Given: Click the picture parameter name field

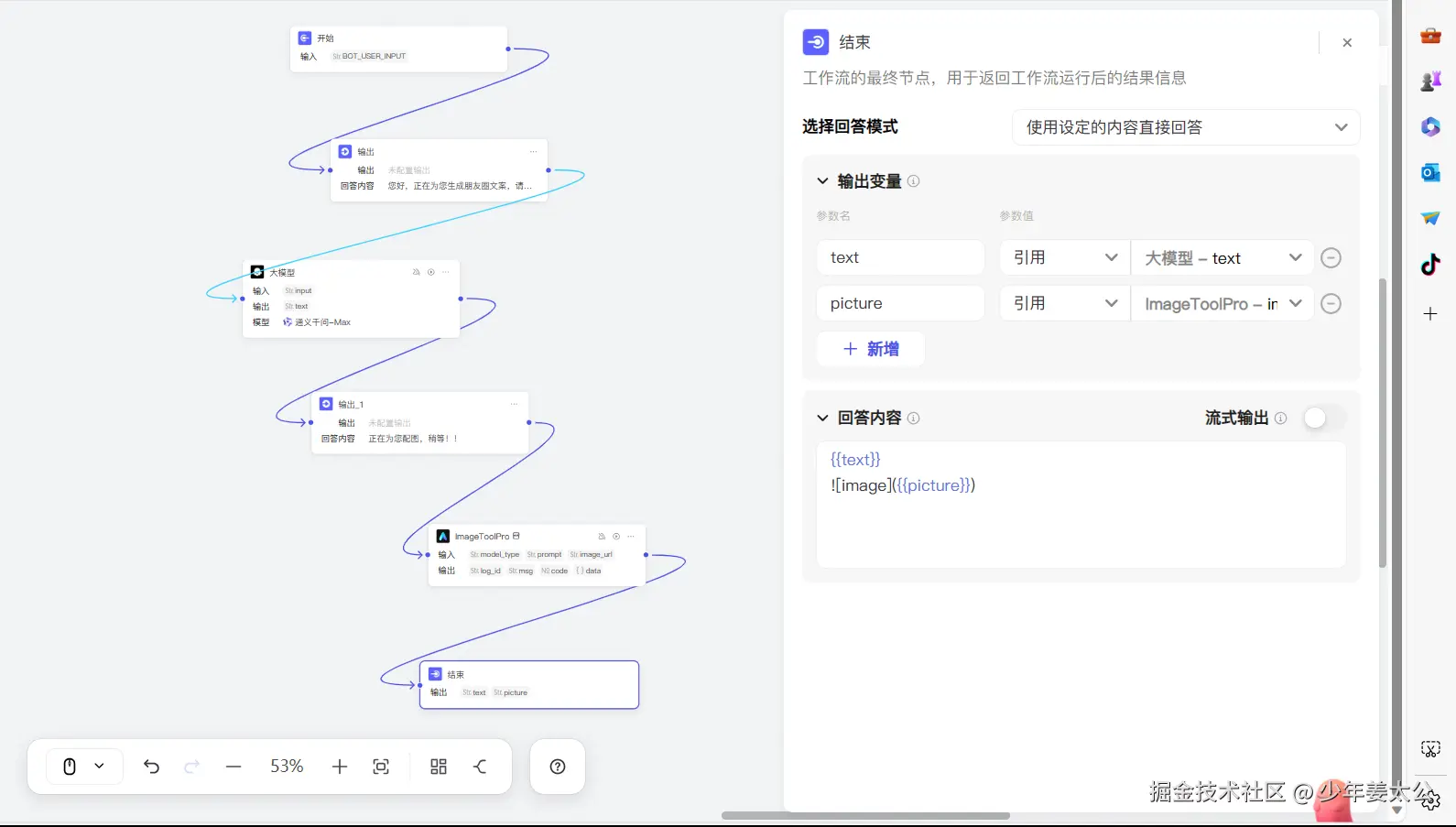Looking at the screenshot, I should tap(900, 303).
